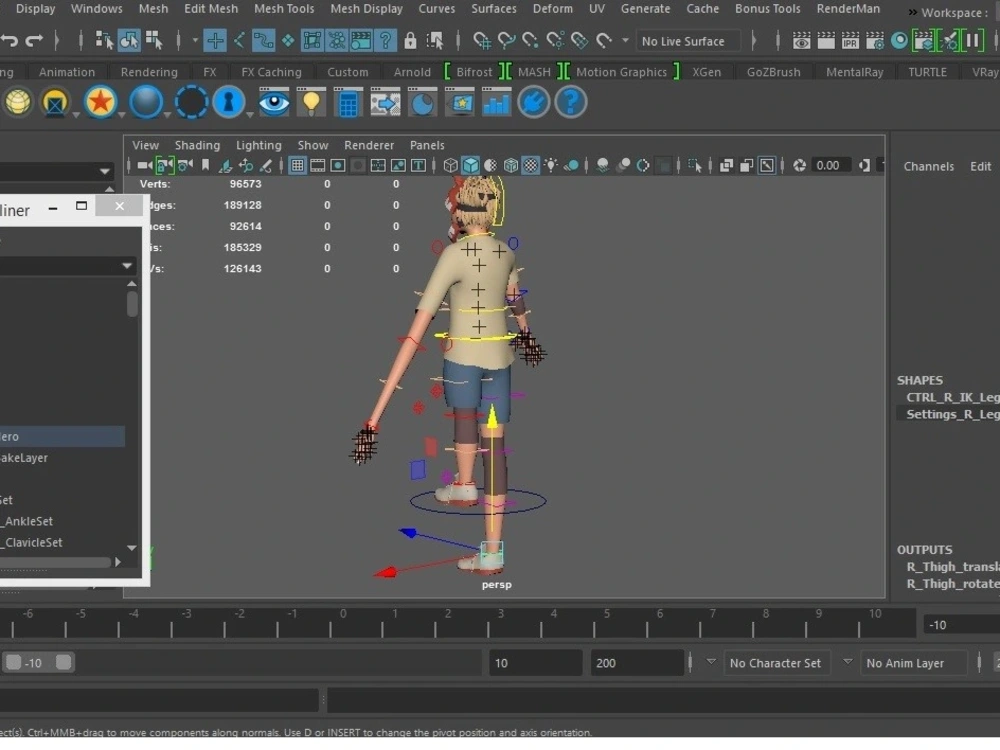The height and width of the screenshot is (750, 1000).
Task: Activate the wireframe display icon
Action: pos(448,165)
